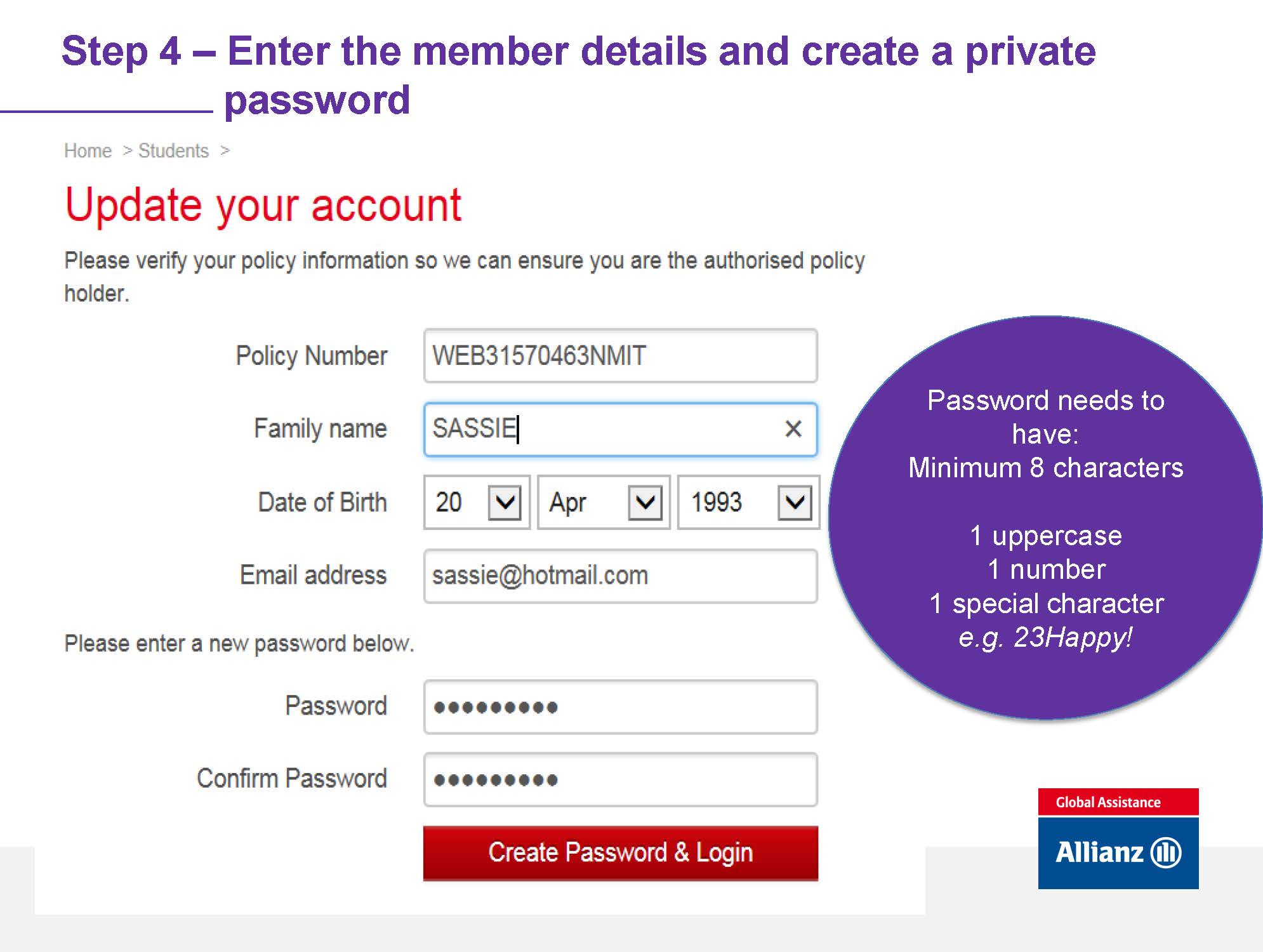Clear the Family name field with X
Screen dimensions: 1263x952
coord(793,429)
